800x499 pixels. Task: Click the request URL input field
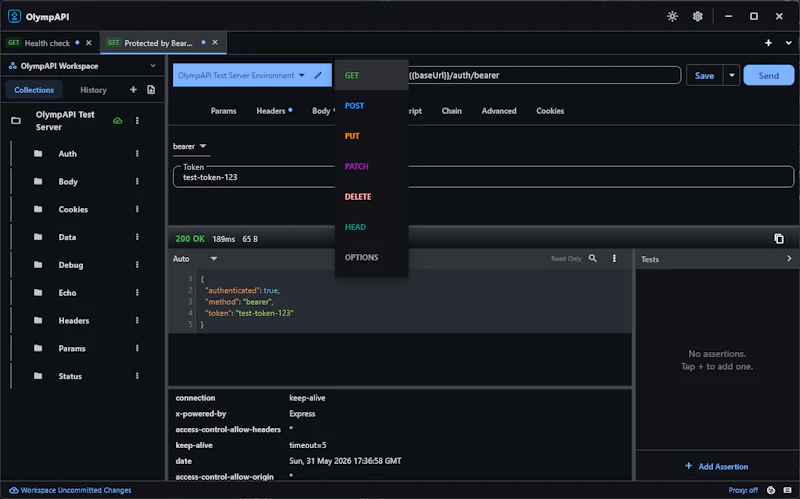point(544,76)
